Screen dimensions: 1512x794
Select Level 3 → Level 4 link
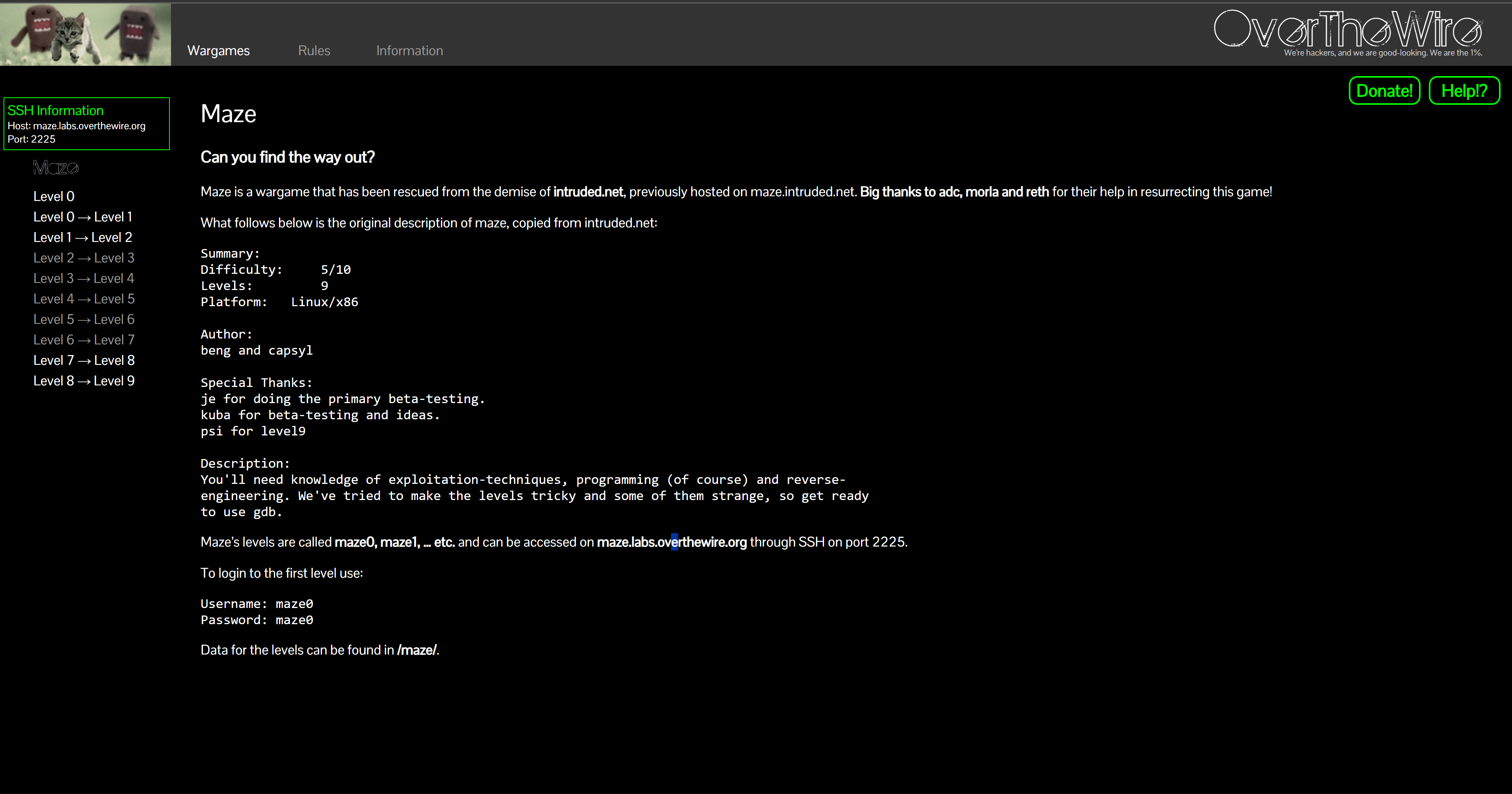[84, 278]
